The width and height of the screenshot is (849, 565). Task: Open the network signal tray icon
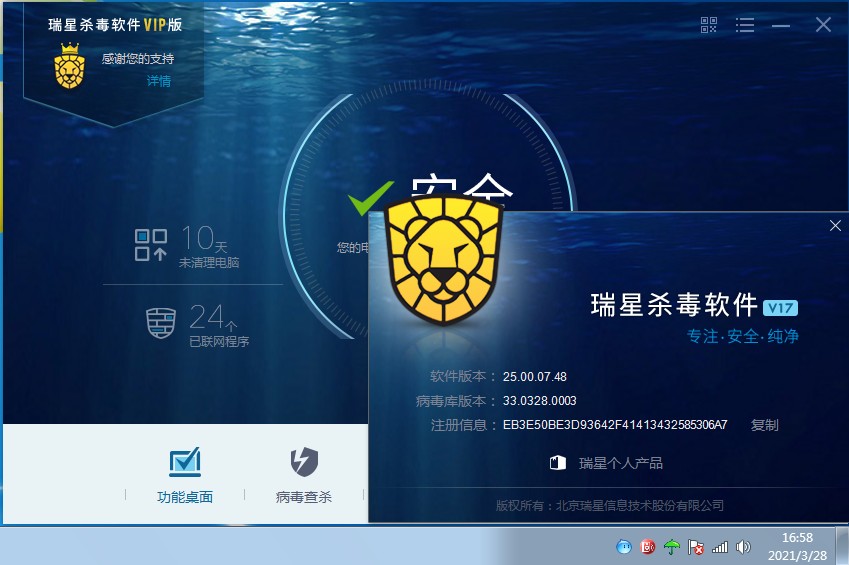(x=720, y=547)
